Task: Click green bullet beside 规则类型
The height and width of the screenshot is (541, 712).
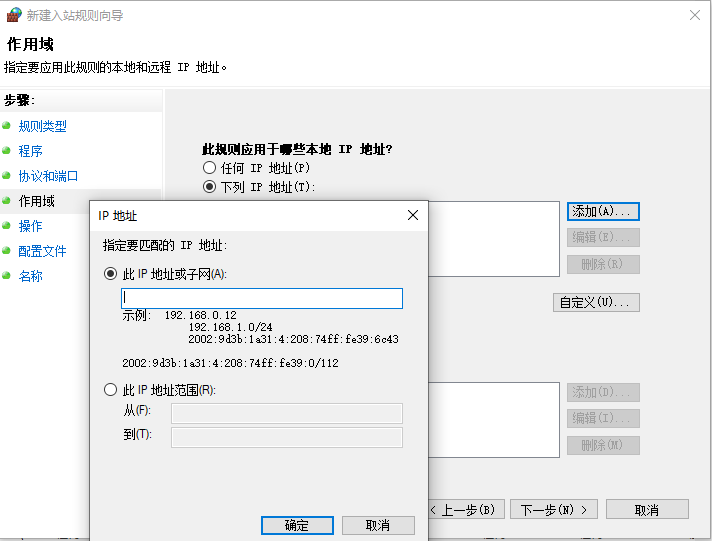Action: click(x=6, y=125)
